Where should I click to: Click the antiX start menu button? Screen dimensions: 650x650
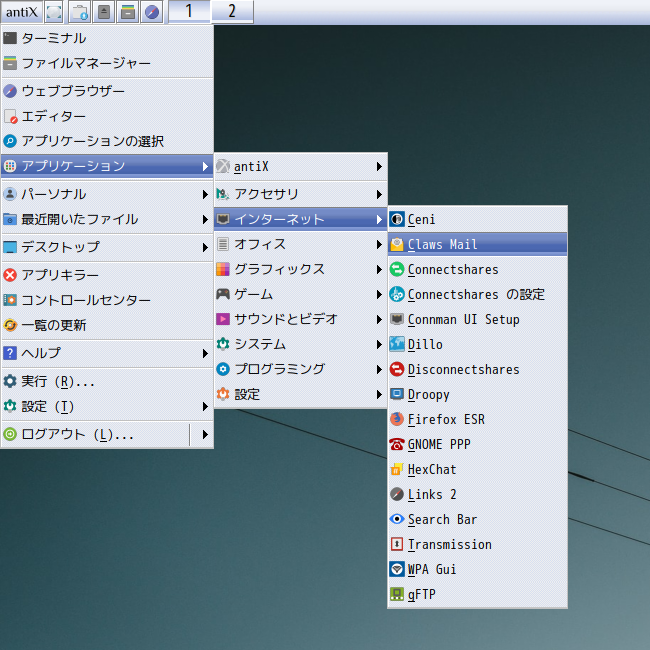point(22,12)
